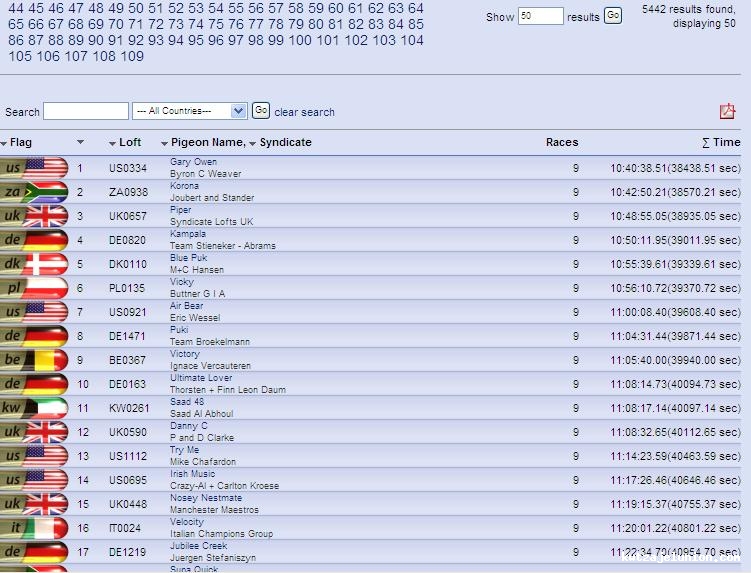Click the PDF export icon

727,112
